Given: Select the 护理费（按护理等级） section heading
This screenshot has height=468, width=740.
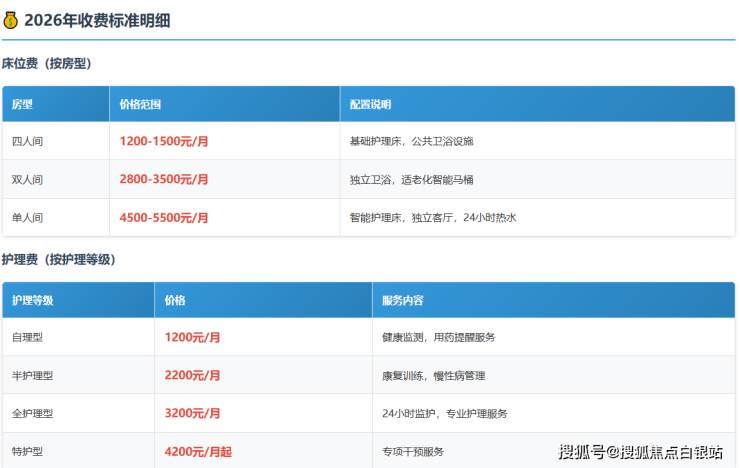Looking at the screenshot, I should (x=59, y=259).
